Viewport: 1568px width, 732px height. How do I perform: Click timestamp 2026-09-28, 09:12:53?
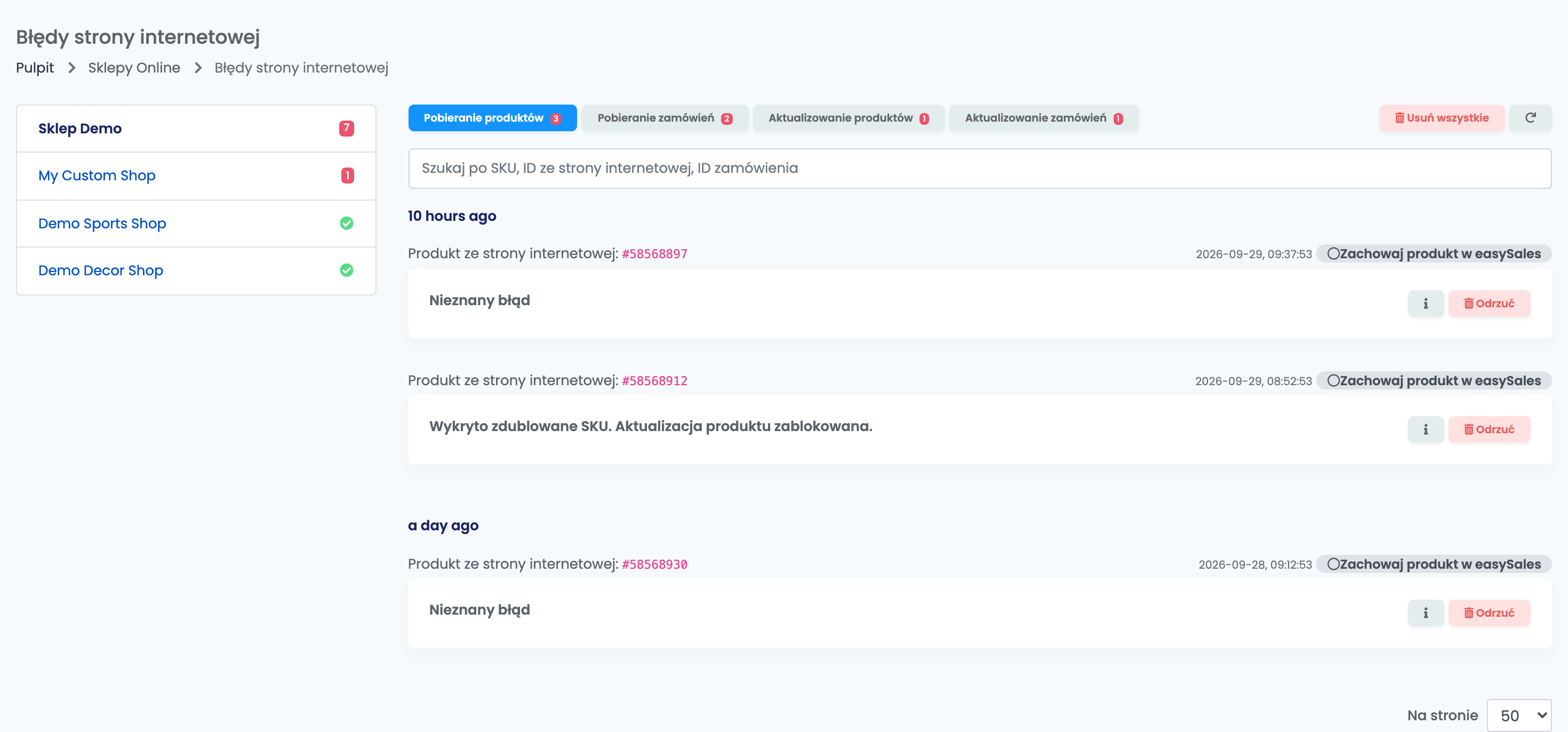click(1254, 564)
